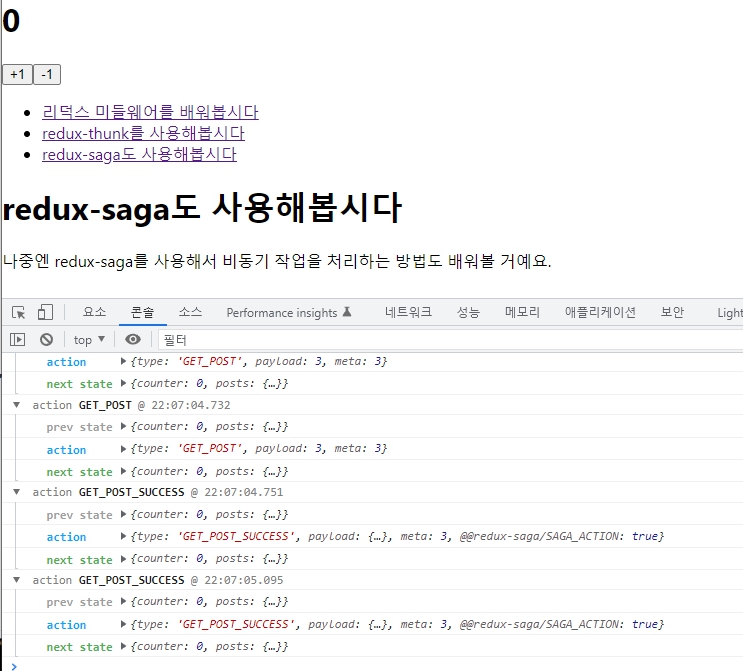Expand next state object under GET_POST_SUCCESS 22:07:04.751
The width and height of the screenshot is (743, 671).
(123, 559)
